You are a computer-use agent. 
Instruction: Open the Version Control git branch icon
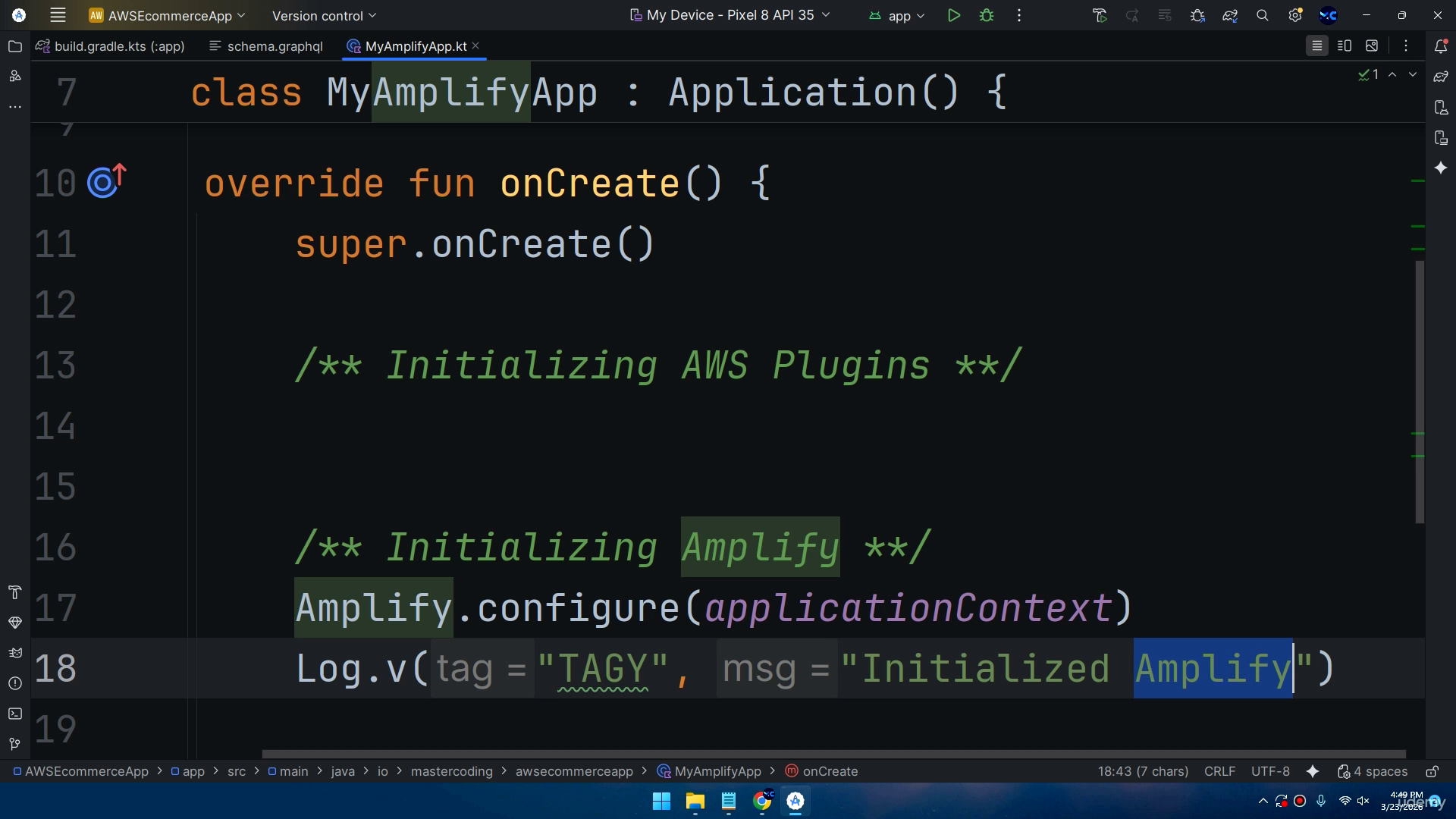(x=14, y=744)
